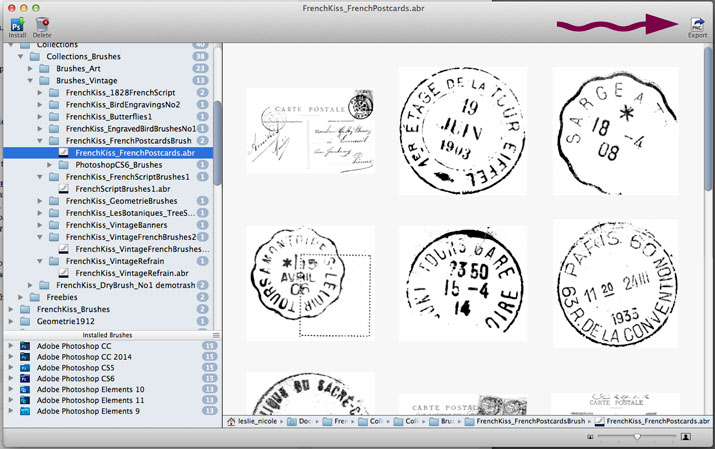The width and height of the screenshot is (715, 449).
Task: Click the Adobe Photoshop CS5 icon
Action: (x=25, y=368)
